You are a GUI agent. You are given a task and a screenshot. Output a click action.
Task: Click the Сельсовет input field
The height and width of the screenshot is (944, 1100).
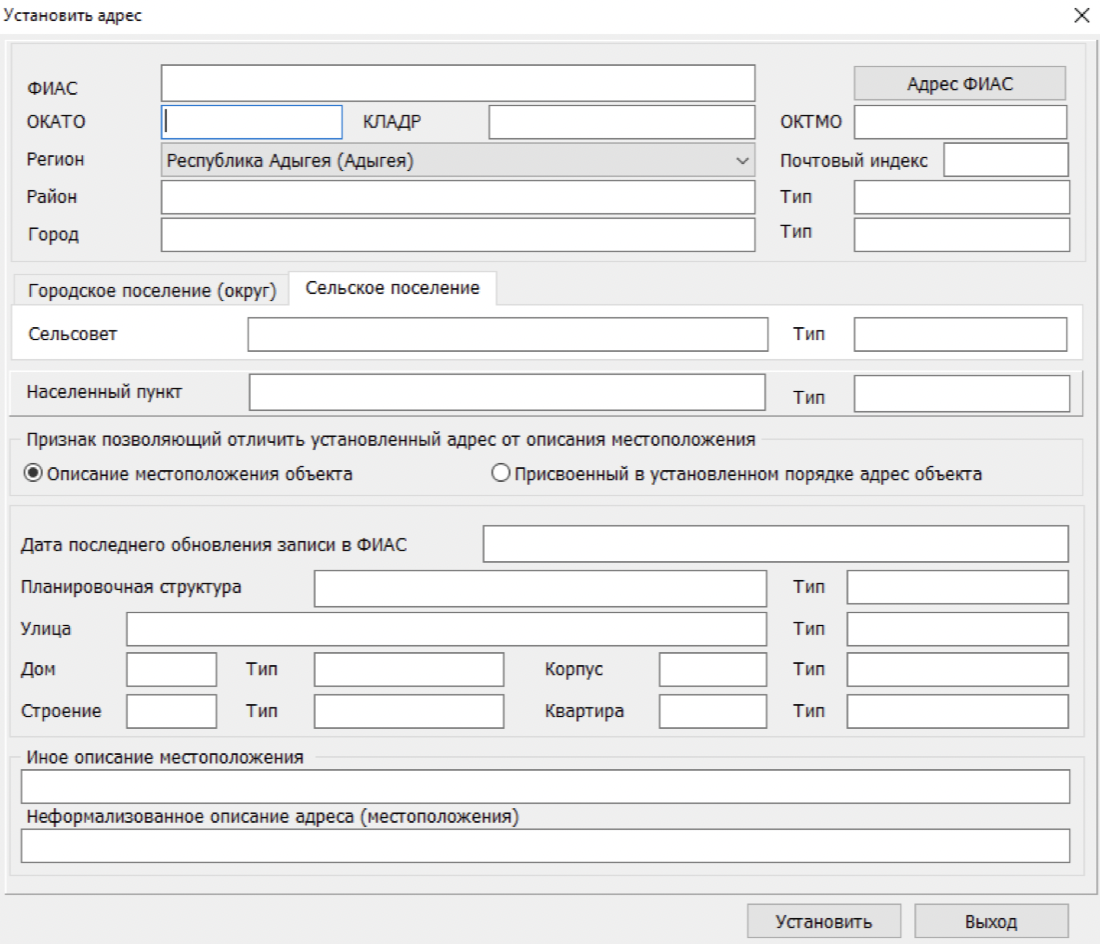[x=506, y=335]
